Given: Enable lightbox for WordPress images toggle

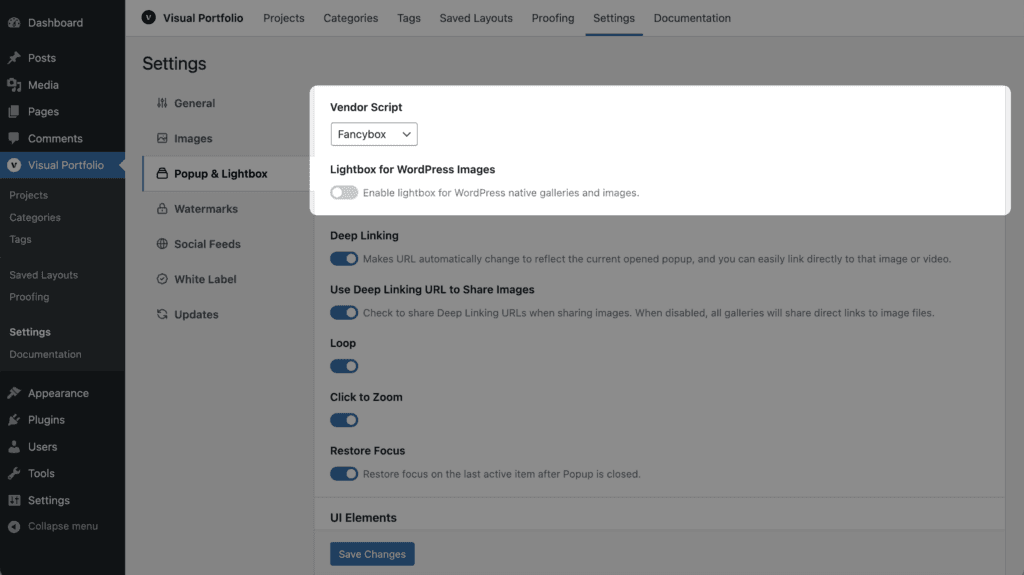Looking at the screenshot, I should pos(344,193).
